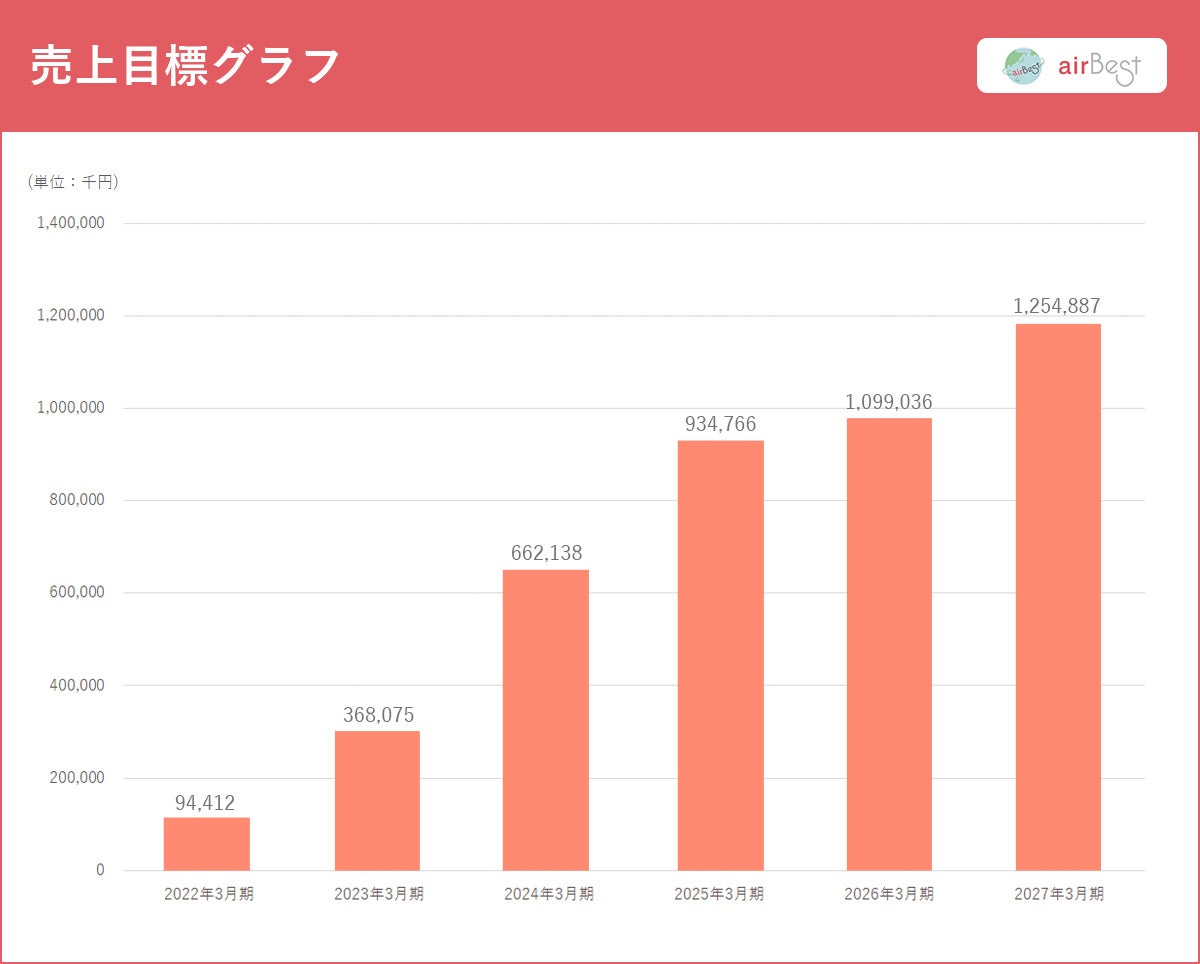Click the 934,766 data label

click(x=720, y=424)
